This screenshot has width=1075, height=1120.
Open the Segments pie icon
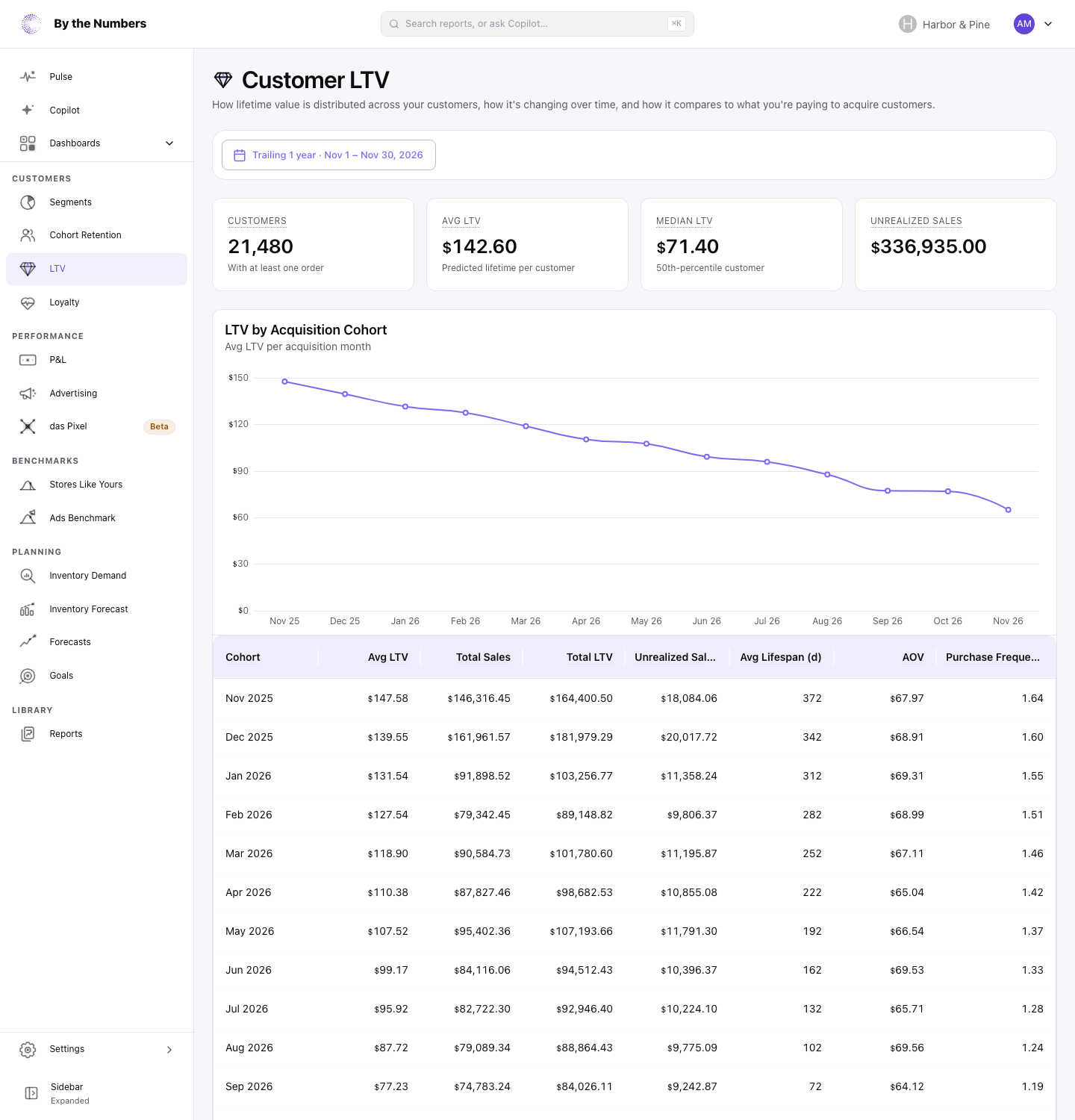point(28,202)
